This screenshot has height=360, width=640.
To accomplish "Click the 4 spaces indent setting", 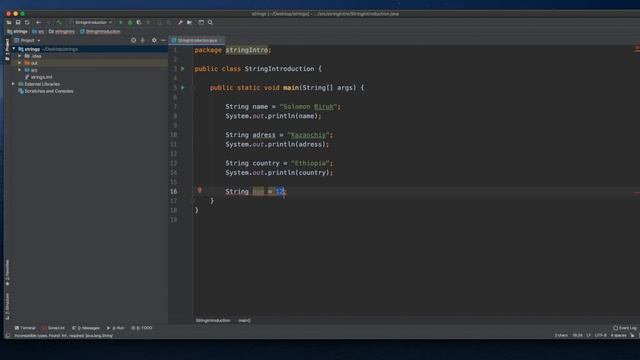I will (618, 336).
